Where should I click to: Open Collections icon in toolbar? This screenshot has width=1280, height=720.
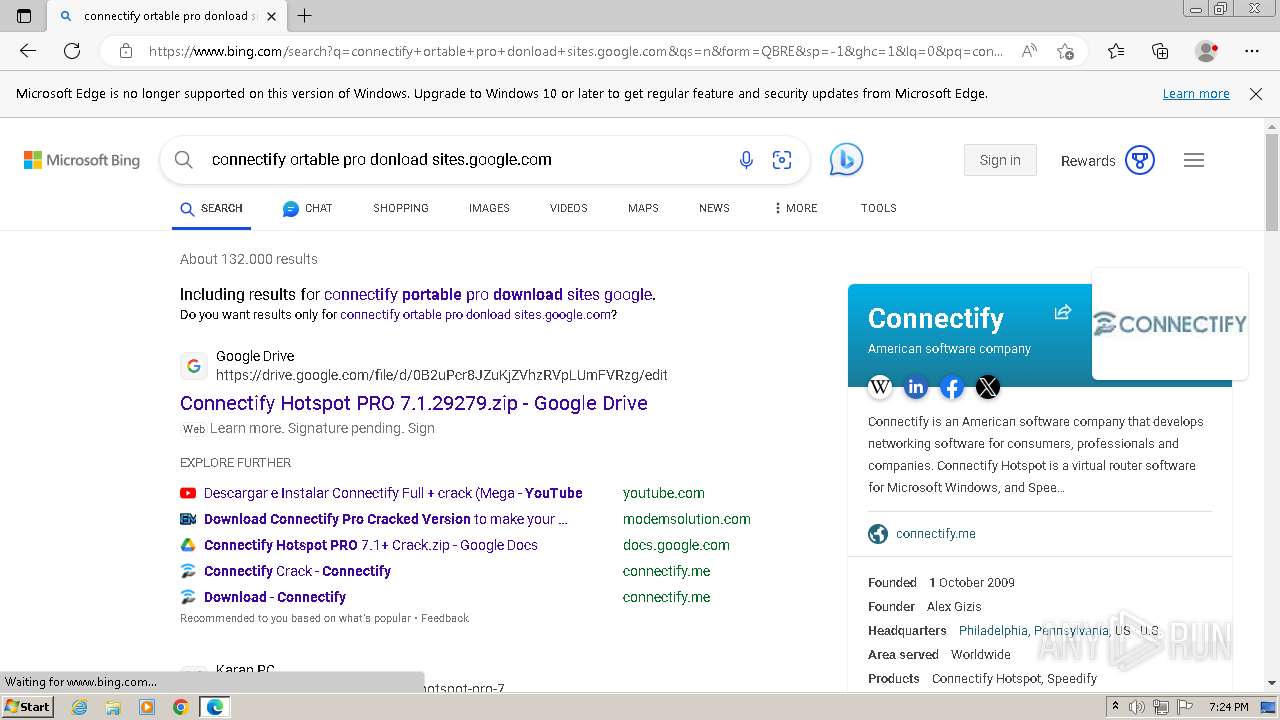click(x=1160, y=51)
